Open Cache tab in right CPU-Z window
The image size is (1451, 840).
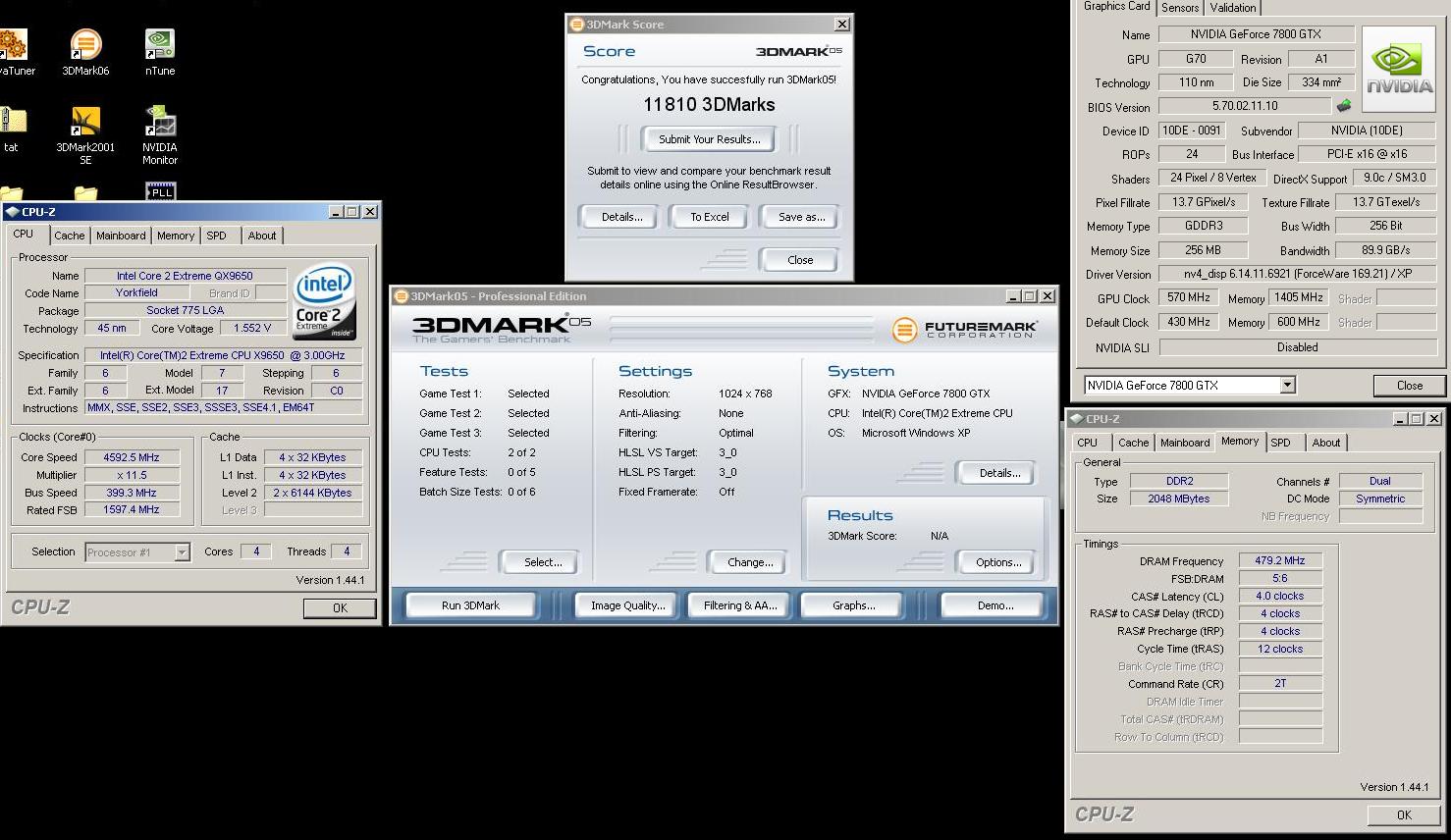[1133, 443]
